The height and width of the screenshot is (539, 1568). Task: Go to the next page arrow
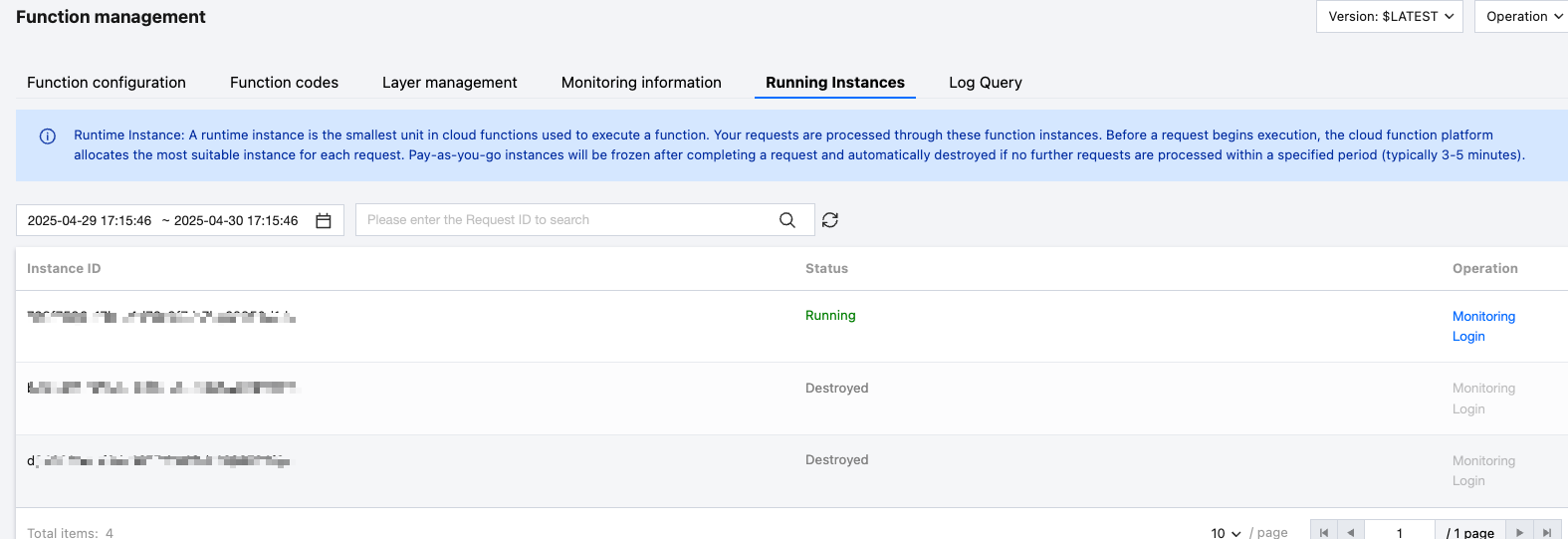point(1519,532)
